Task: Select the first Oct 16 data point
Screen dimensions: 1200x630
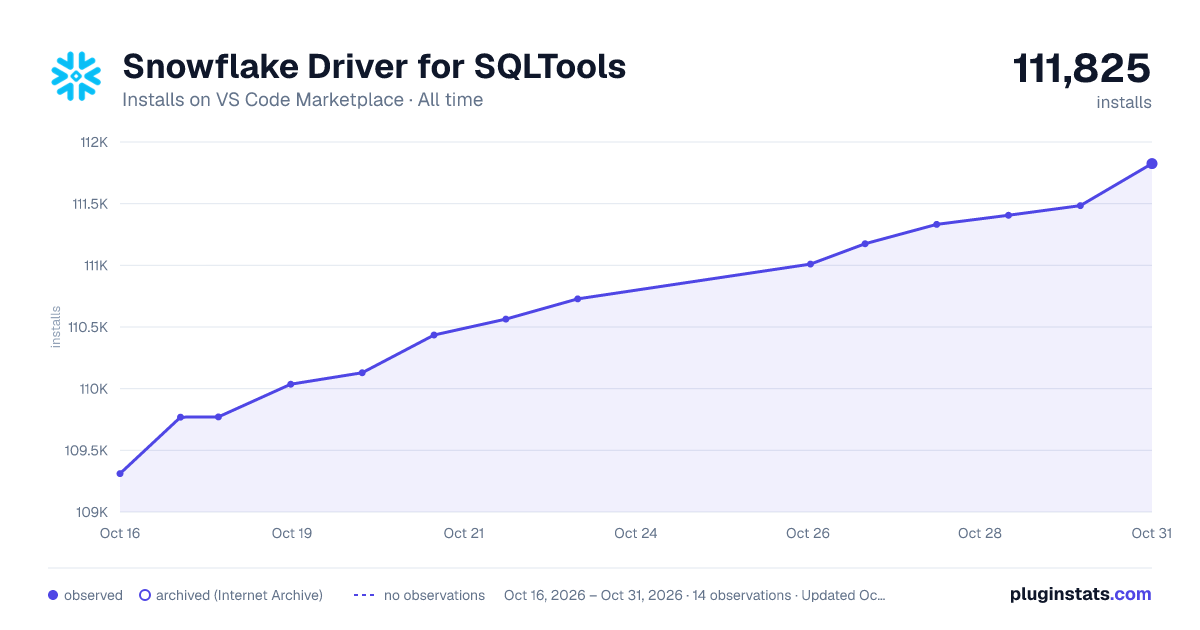Action: 120,473
